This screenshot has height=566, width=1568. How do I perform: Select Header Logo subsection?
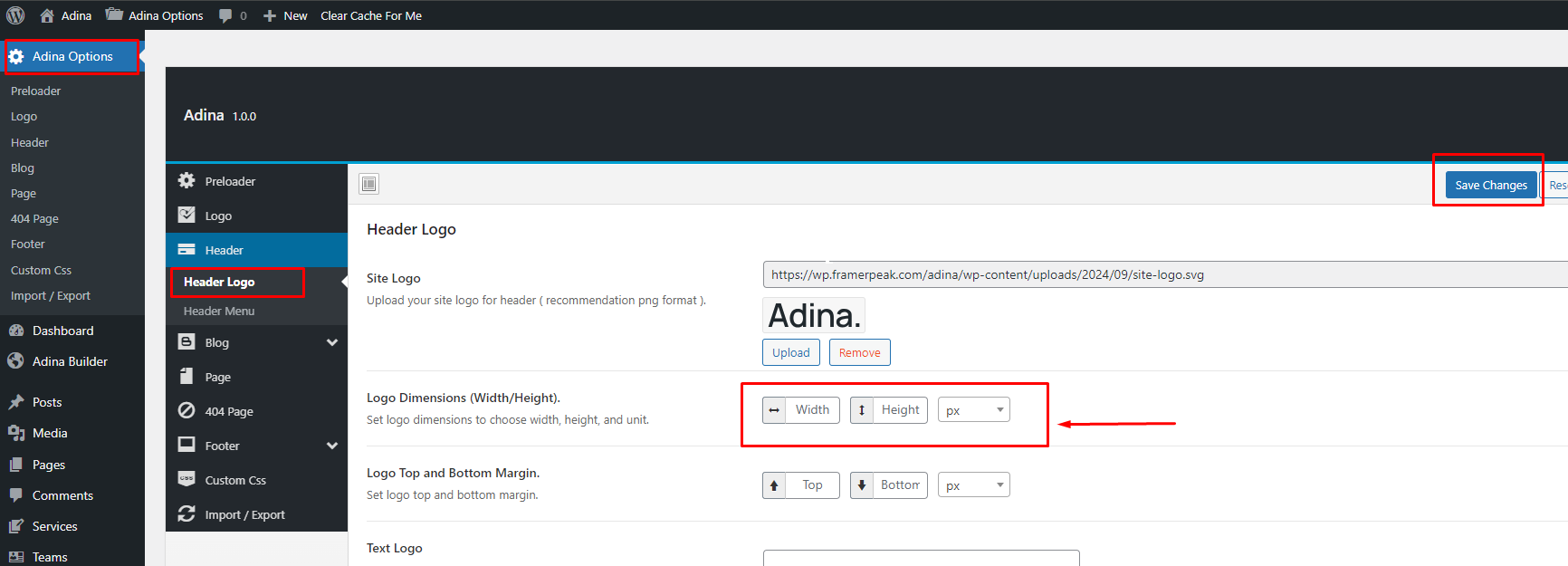(x=219, y=282)
